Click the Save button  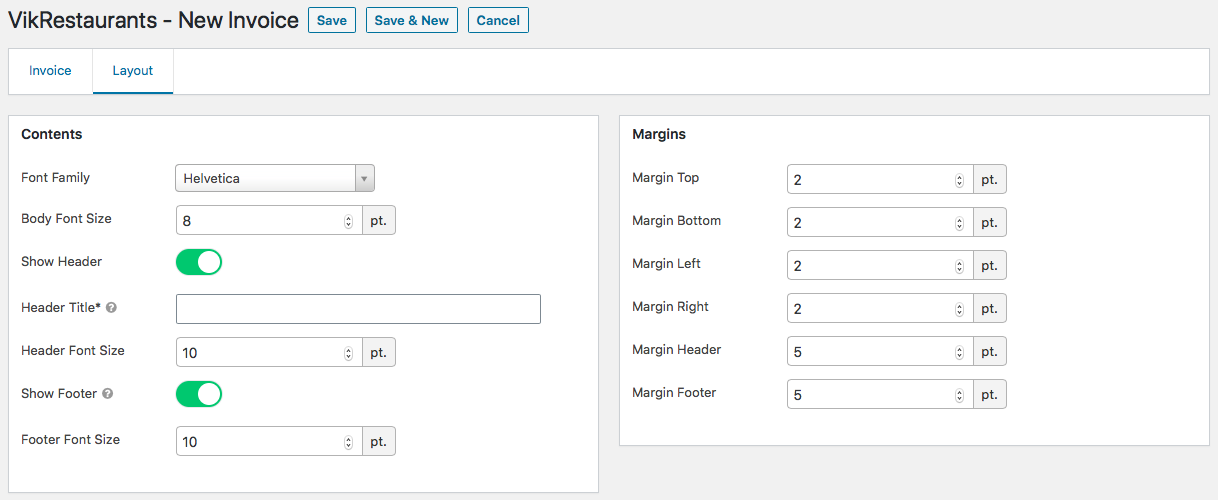tap(332, 20)
